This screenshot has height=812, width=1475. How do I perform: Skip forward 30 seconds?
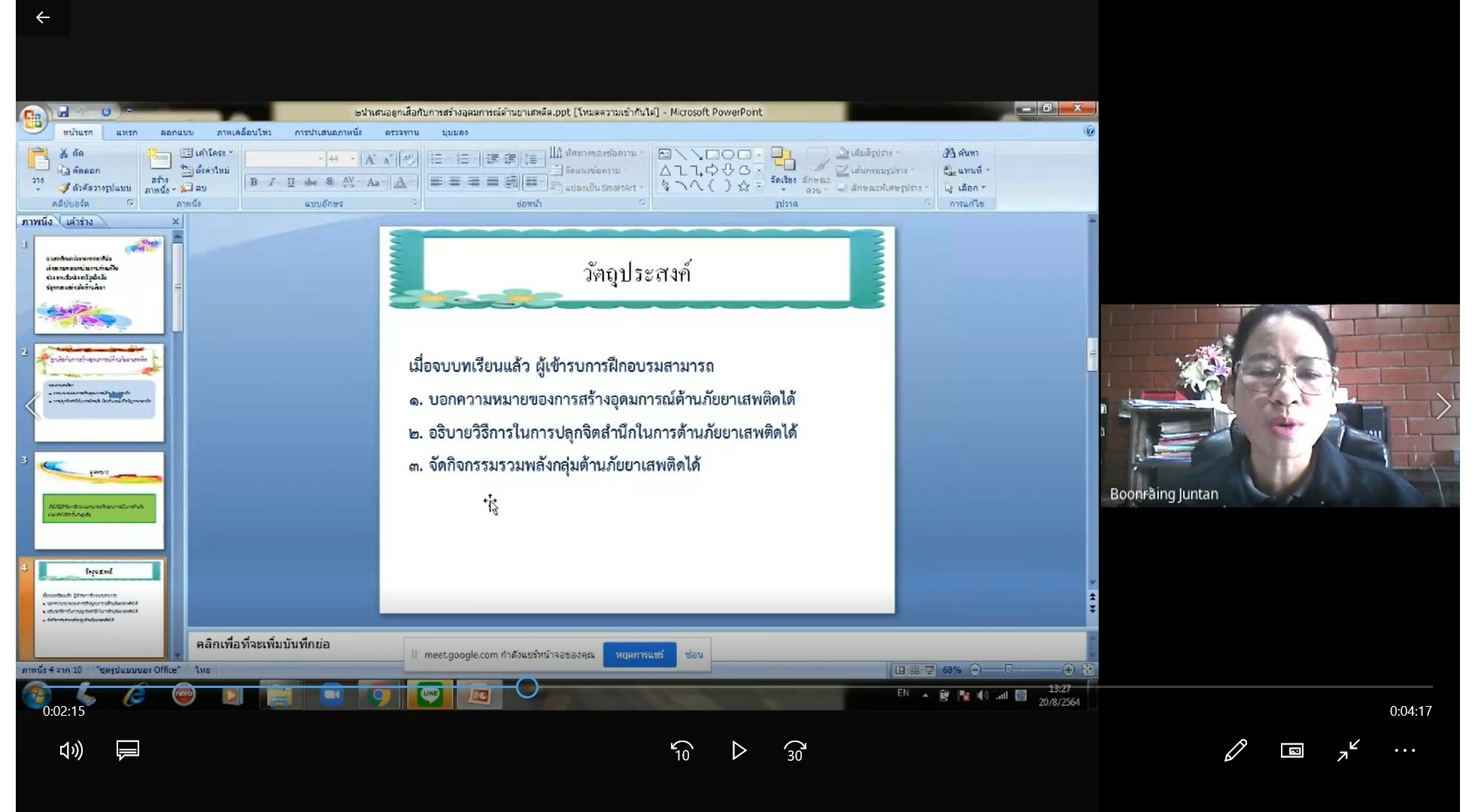795,750
